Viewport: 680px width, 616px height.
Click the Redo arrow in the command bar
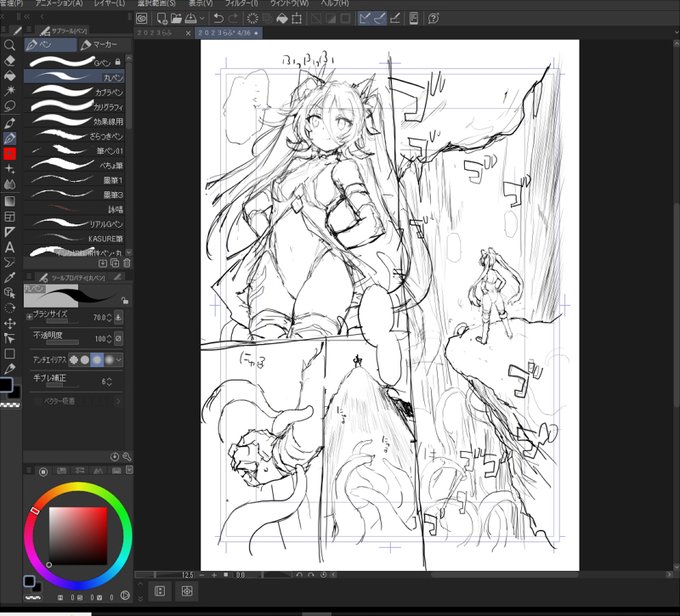click(233, 18)
